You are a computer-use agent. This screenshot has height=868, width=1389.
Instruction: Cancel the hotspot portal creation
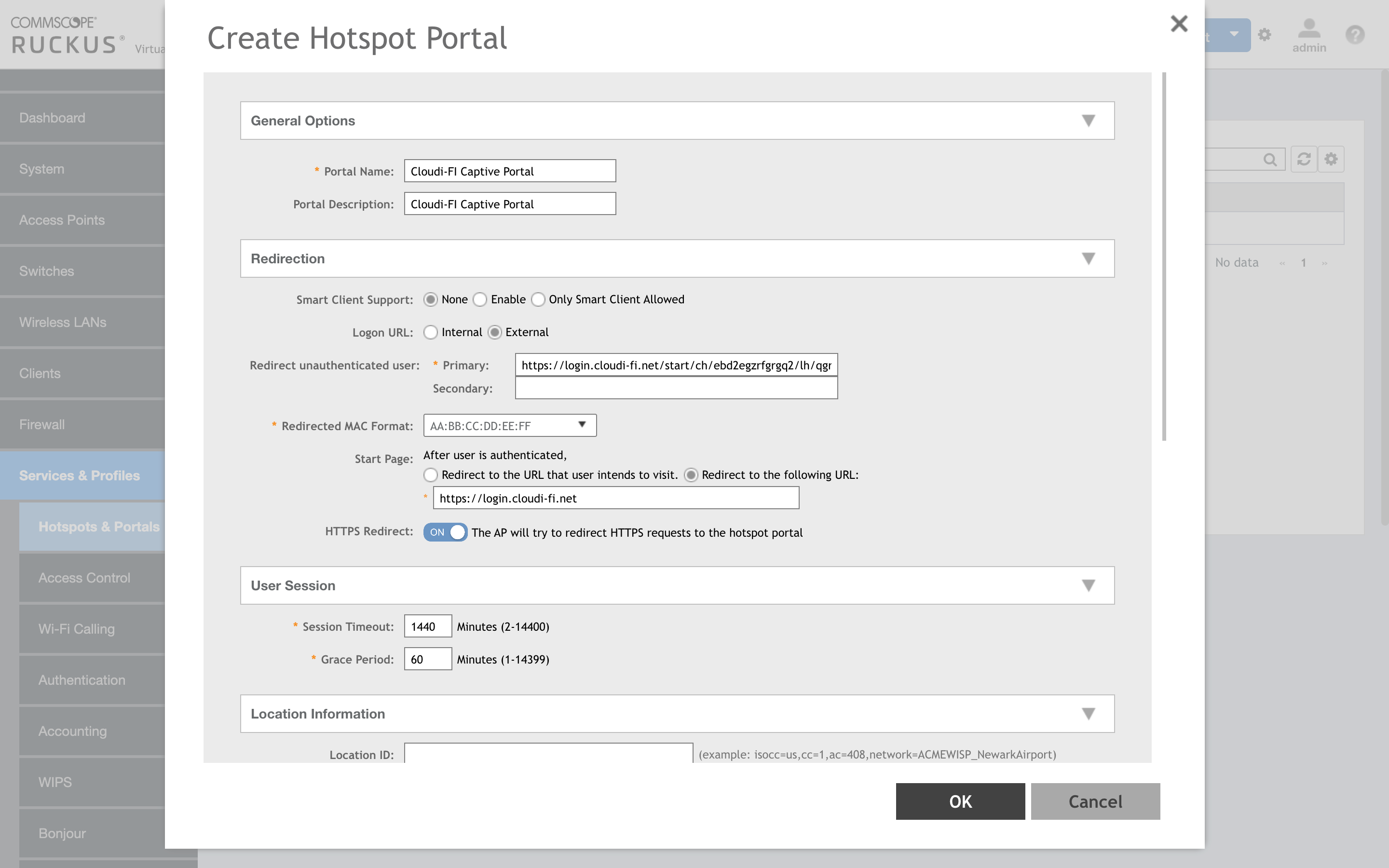point(1094,801)
